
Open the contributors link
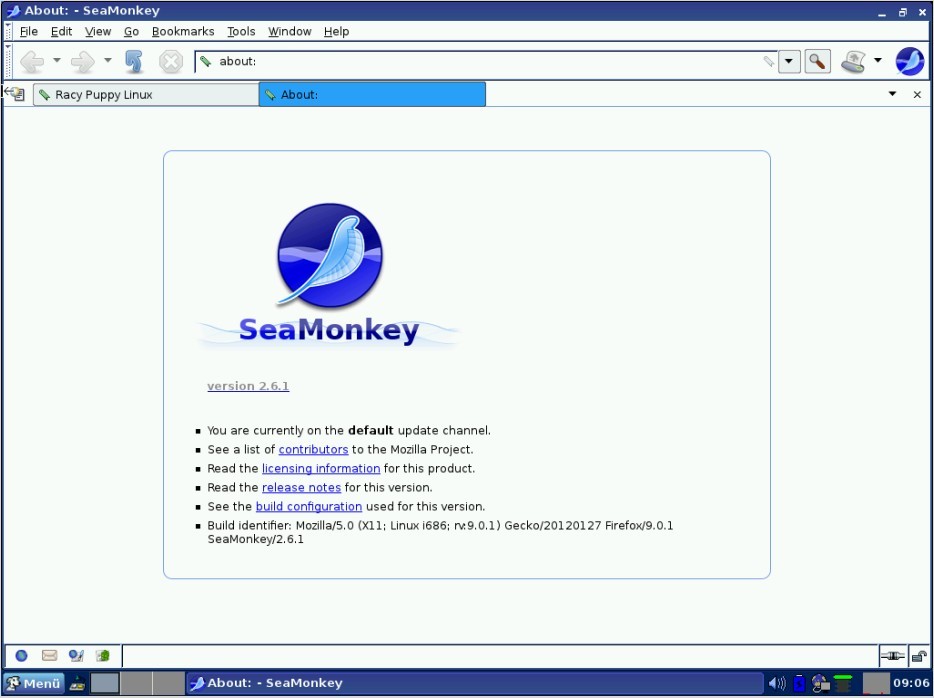pyautogui.click(x=313, y=450)
